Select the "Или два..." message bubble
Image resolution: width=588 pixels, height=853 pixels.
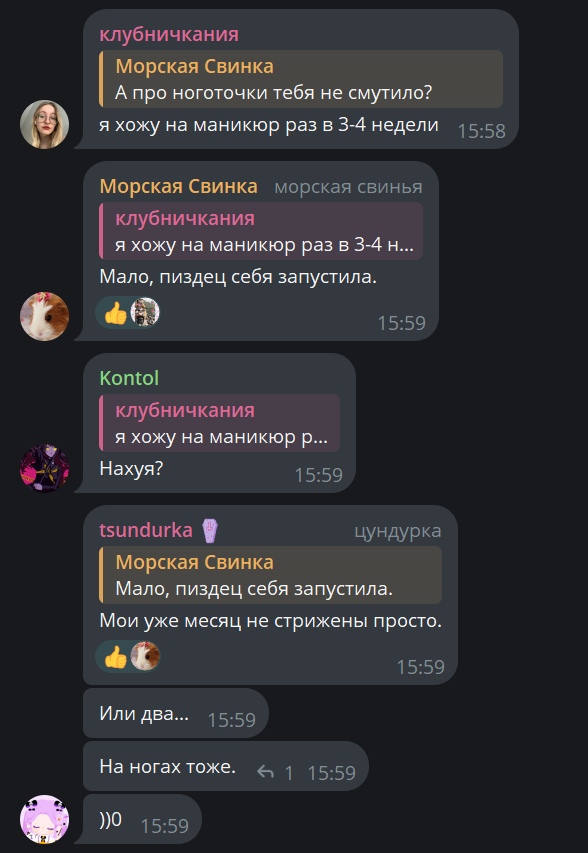(x=176, y=713)
